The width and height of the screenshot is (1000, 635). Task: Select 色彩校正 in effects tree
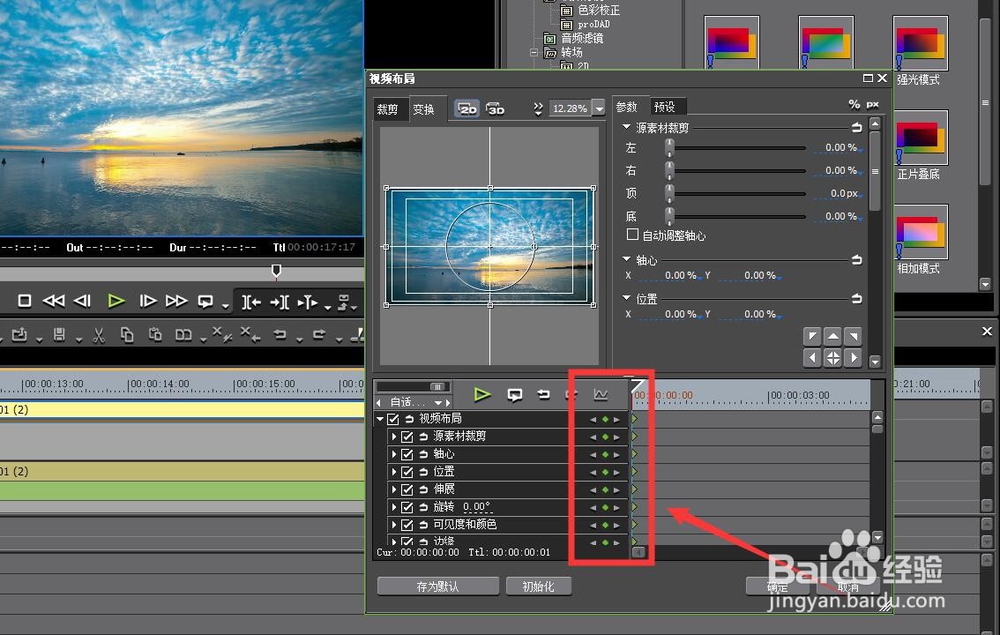coord(599,11)
